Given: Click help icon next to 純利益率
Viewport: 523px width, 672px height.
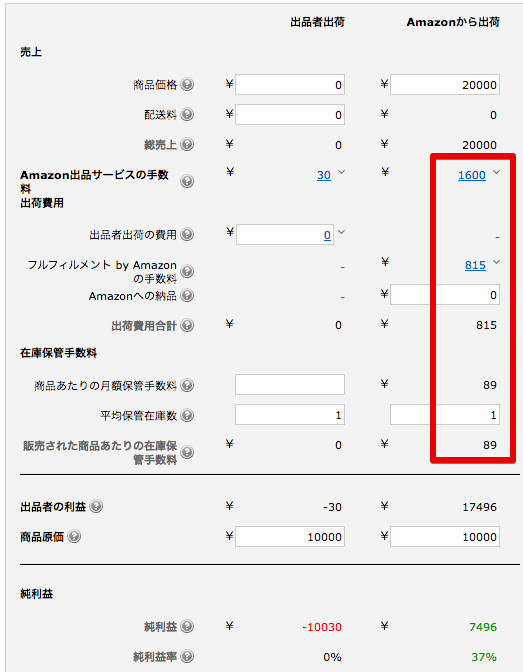Looking at the screenshot, I should pyautogui.click(x=187, y=656).
